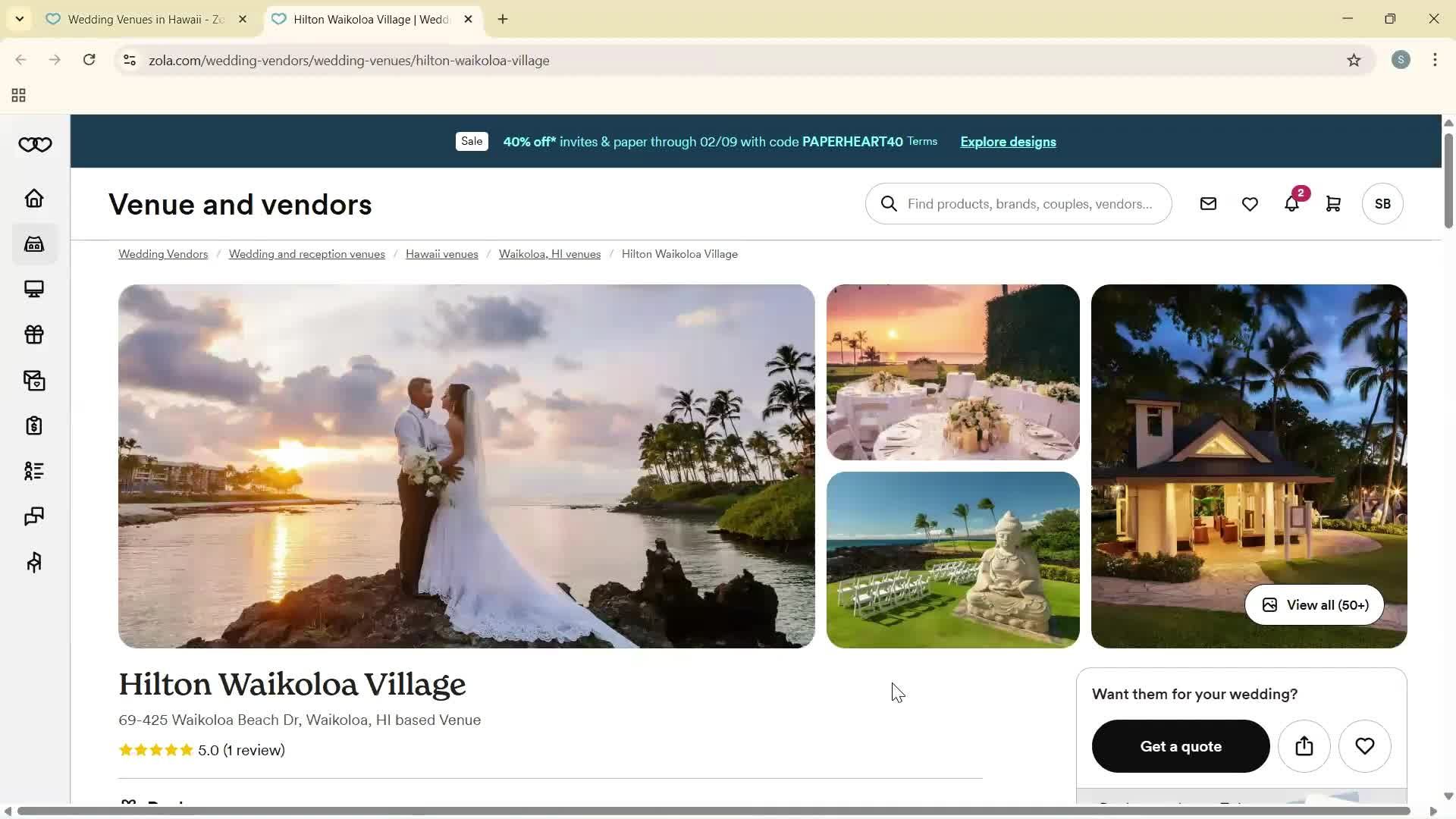Open the invites envelope icon in sidebar
Image resolution: width=1456 pixels, height=819 pixels.
34,380
